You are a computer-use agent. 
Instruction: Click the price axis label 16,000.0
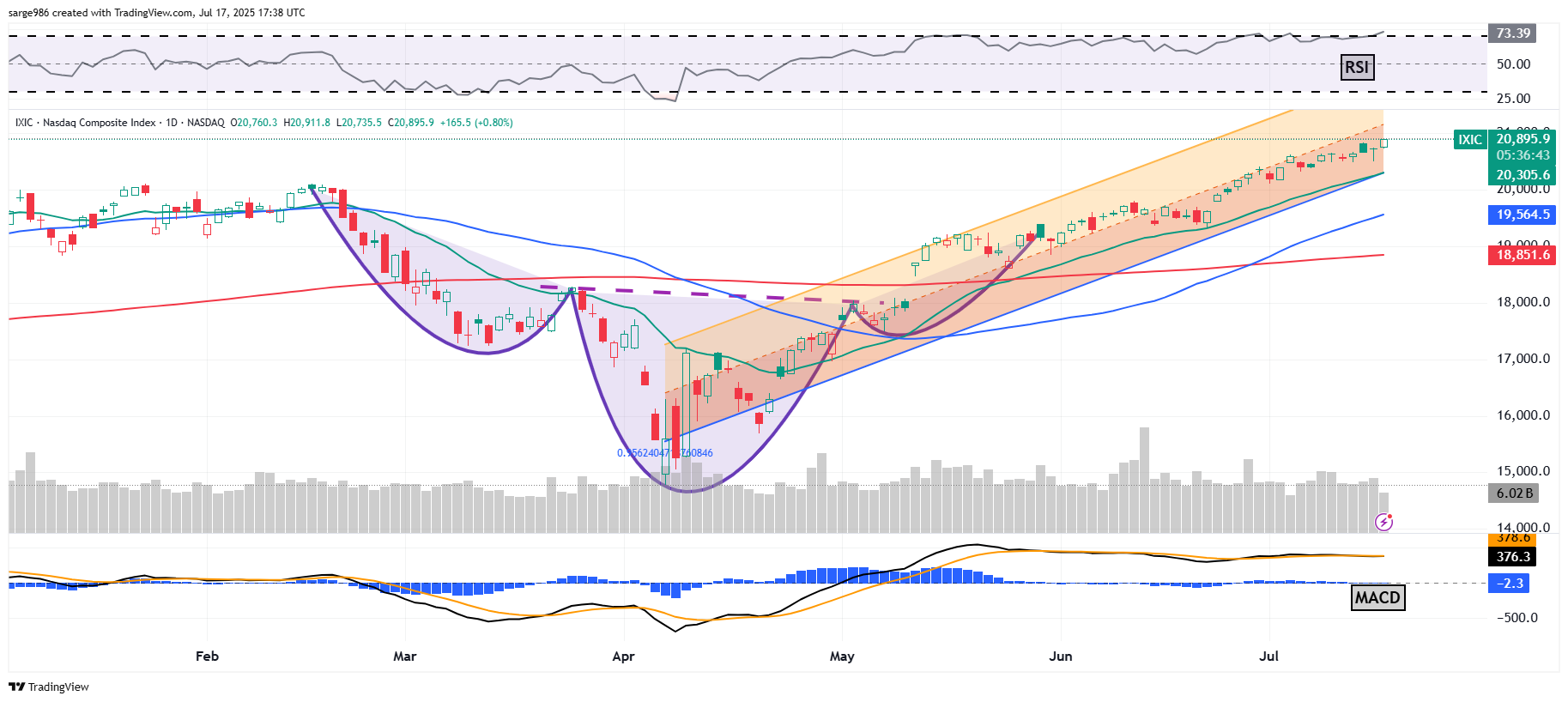[1523, 415]
